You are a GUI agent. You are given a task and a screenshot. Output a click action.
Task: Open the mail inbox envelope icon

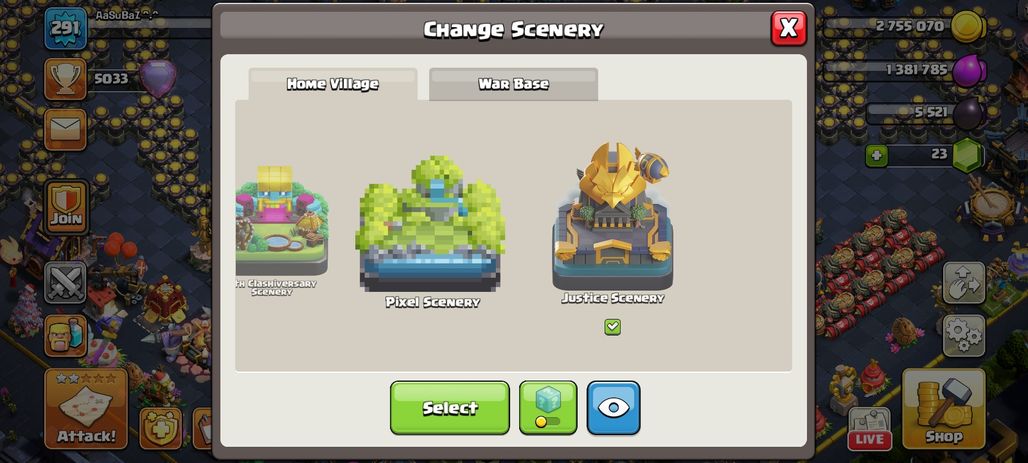click(66, 129)
